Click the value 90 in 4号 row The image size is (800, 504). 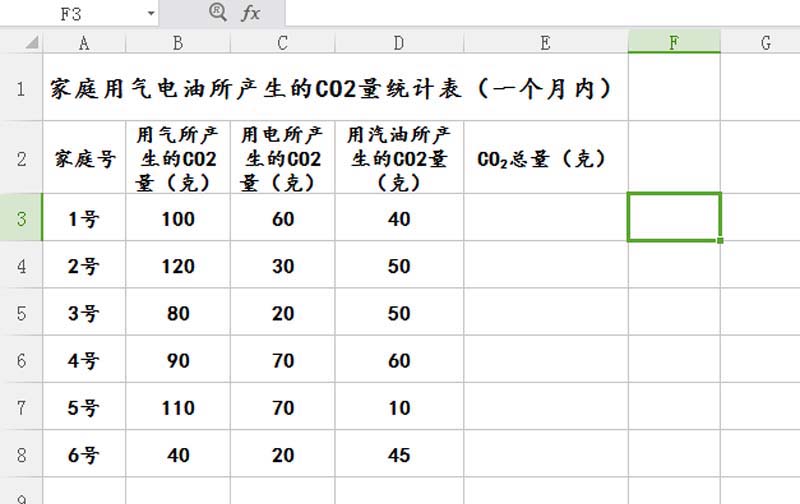(x=178, y=359)
